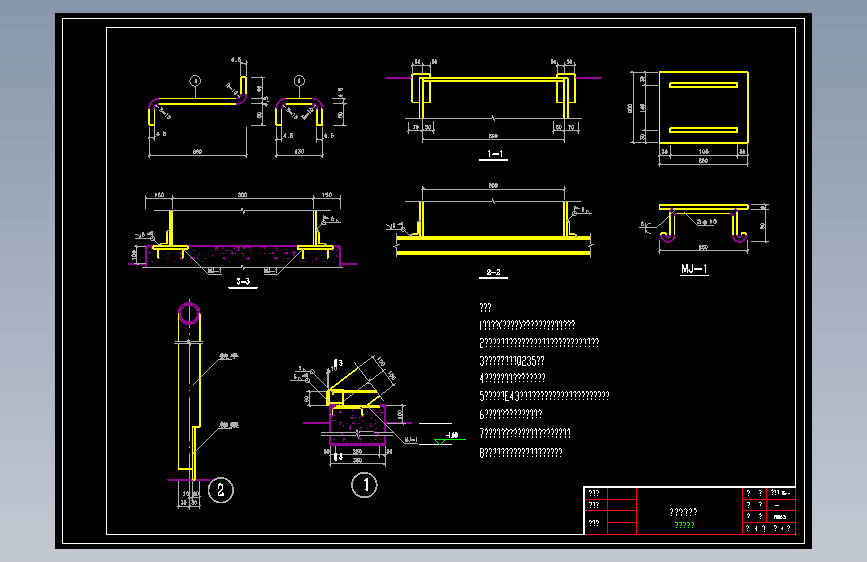867x562 pixels.
Task: Click the magenta pipe circle atop detail 2
Action: (189, 313)
